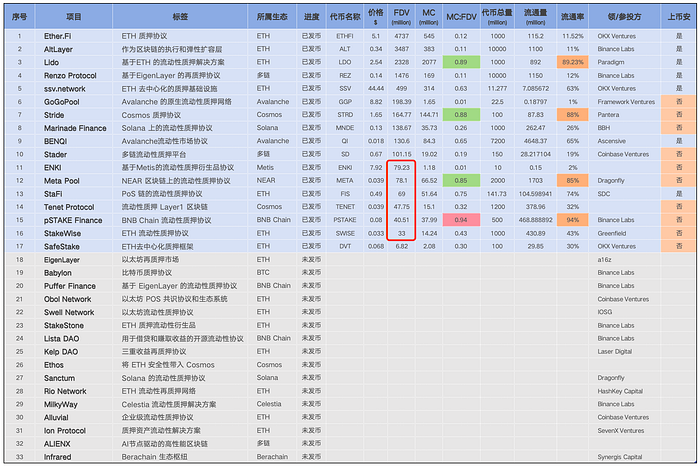Click the green 0.89 MC:FDV cell for Lido
This screenshot has width=700, height=467.
point(461,62)
